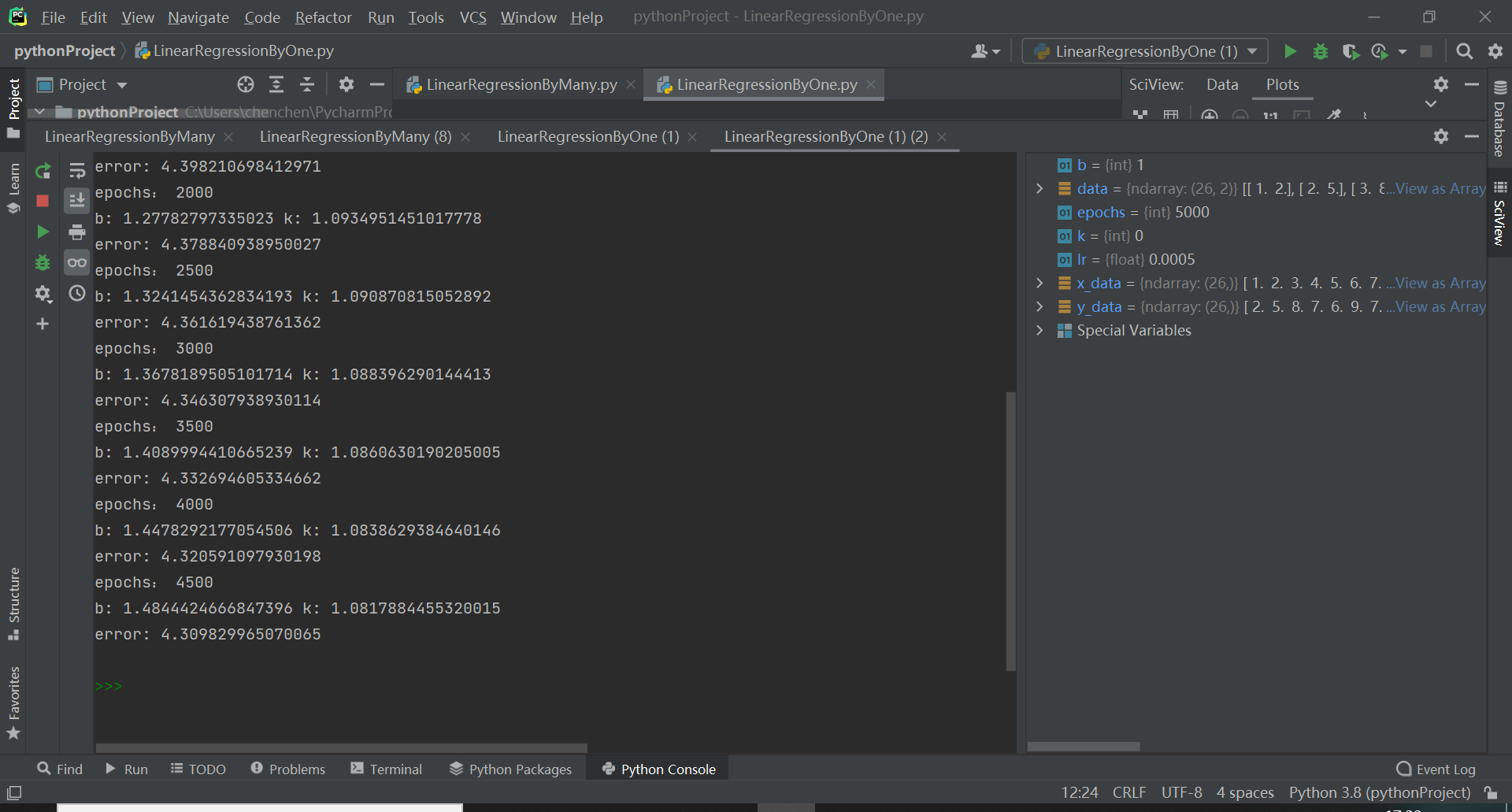The height and width of the screenshot is (812, 1512).
Task: Open the Event Log
Action: click(x=1436, y=769)
